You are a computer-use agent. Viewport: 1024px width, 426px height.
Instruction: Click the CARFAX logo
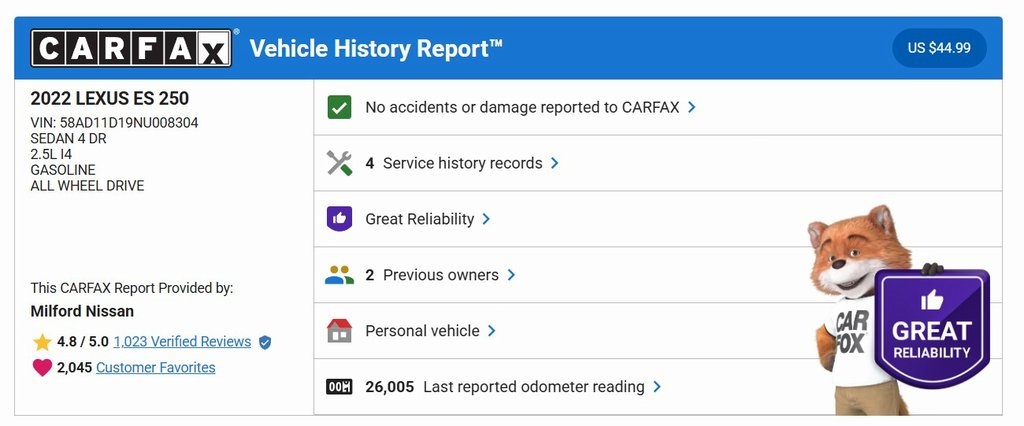point(131,48)
